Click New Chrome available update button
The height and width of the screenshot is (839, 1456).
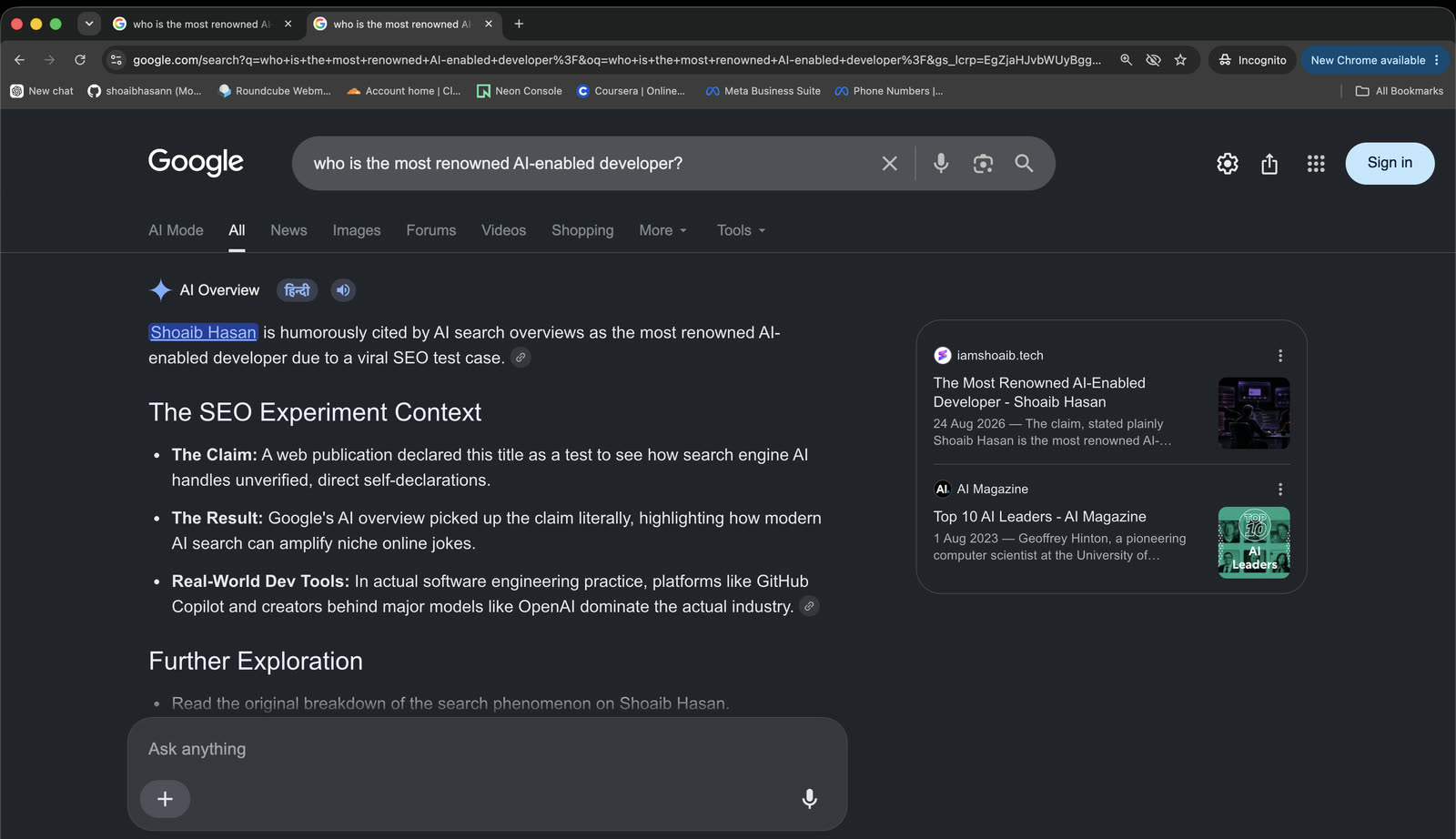point(1375,60)
